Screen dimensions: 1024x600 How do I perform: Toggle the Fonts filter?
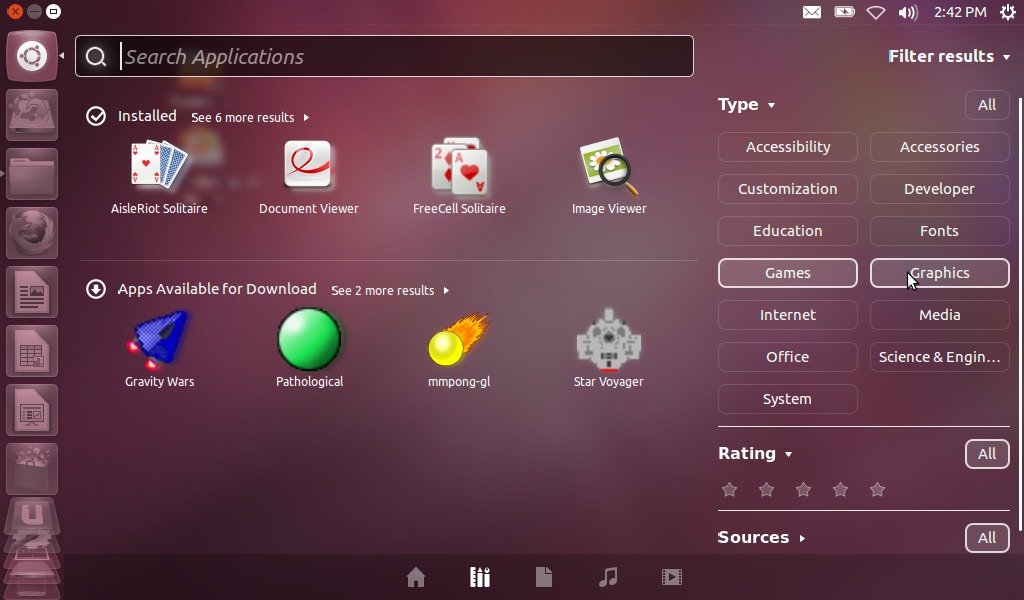pos(940,230)
